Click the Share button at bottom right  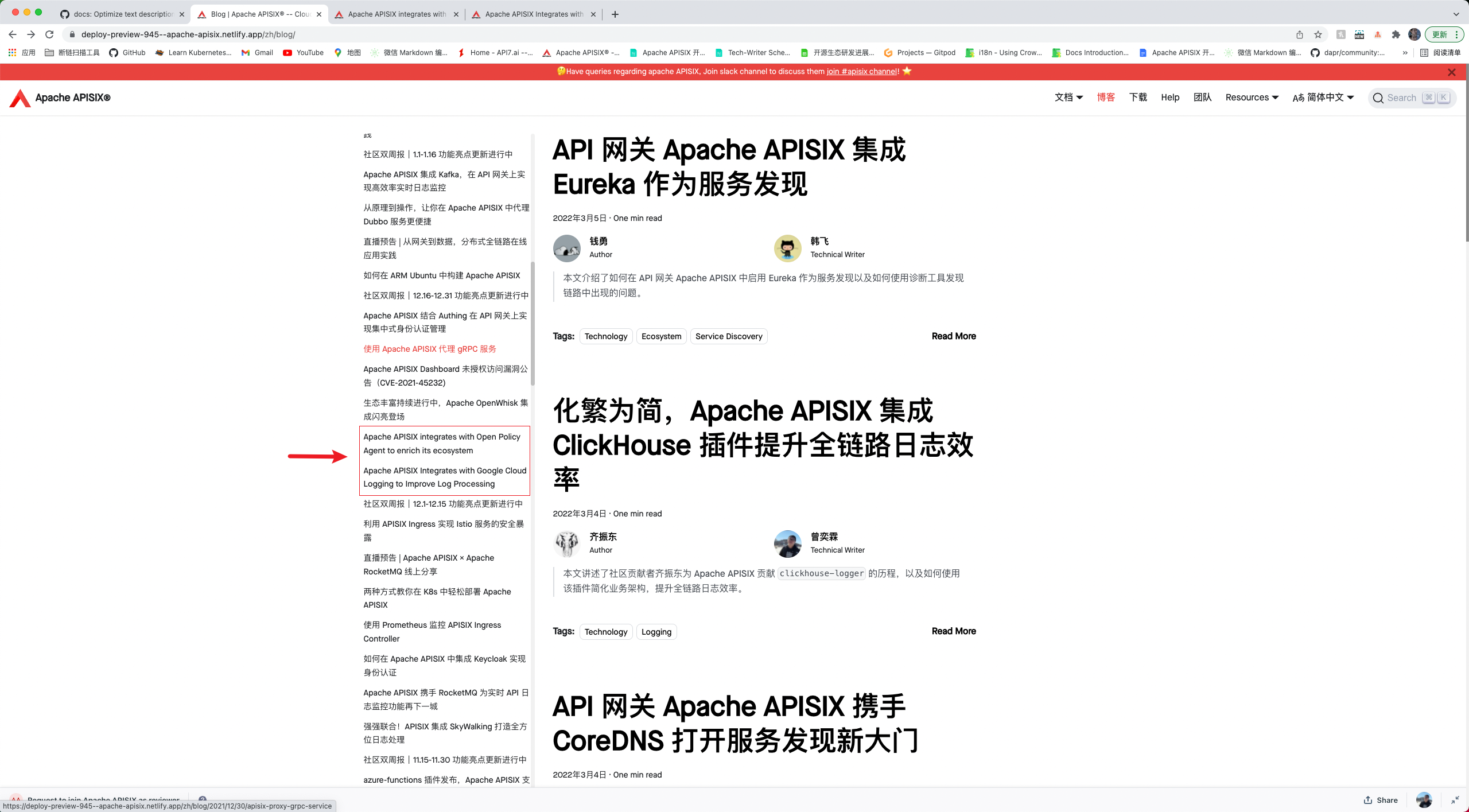point(1381,800)
